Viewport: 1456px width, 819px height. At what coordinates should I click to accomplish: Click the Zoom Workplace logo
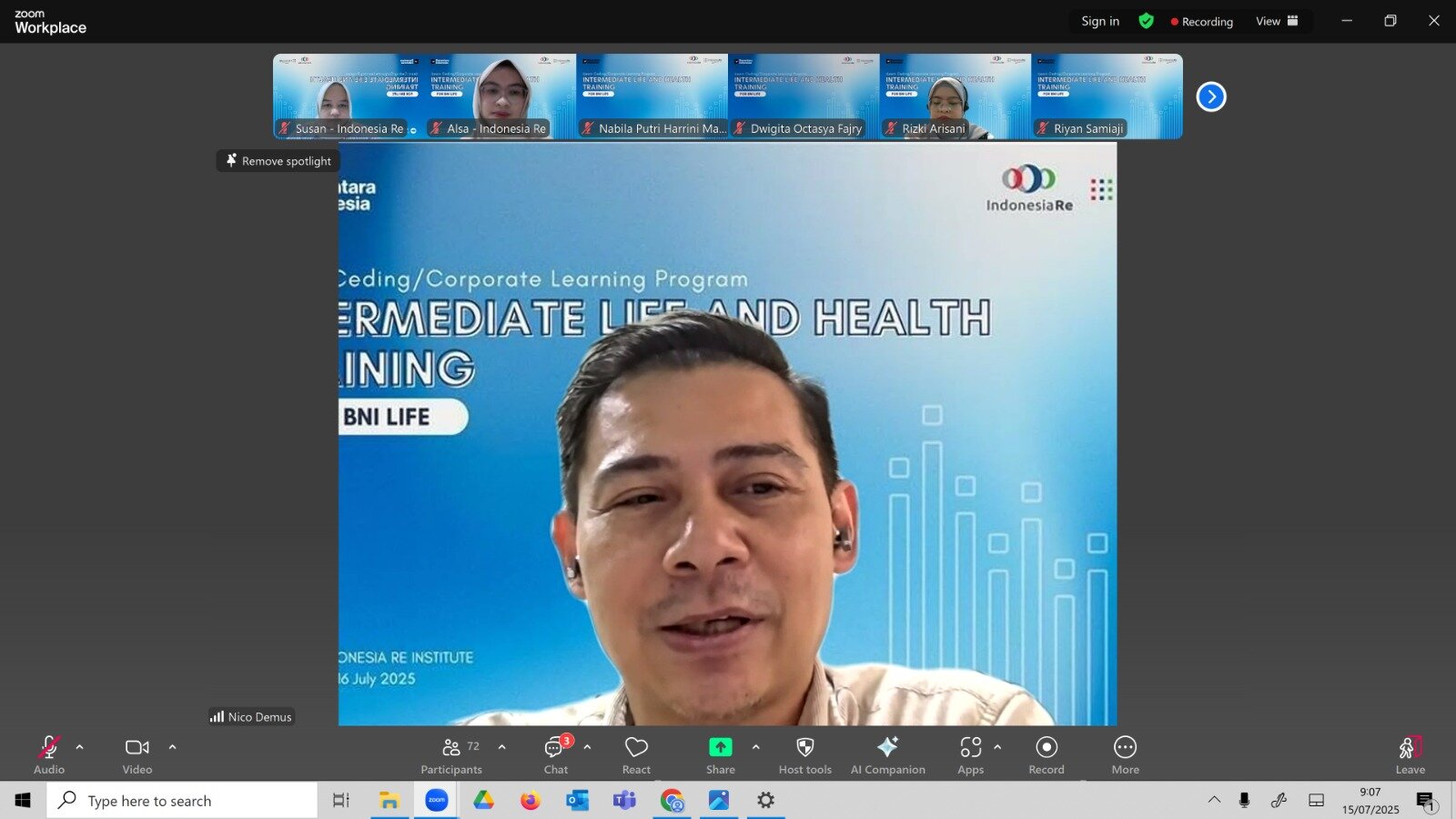[50, 22]
